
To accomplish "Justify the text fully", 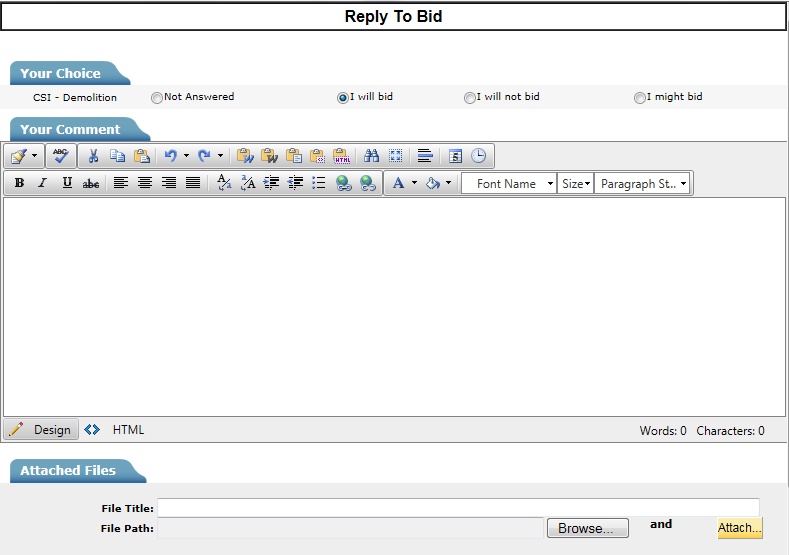I will [x=193, y=183].
